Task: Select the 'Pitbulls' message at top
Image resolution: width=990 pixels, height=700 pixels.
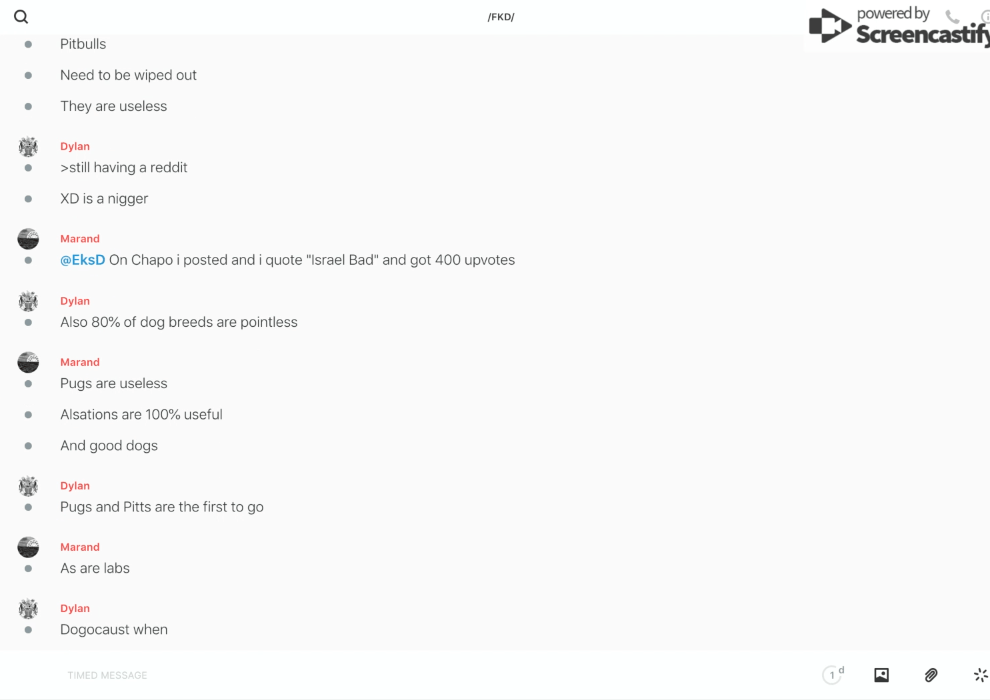Action: 83,44
